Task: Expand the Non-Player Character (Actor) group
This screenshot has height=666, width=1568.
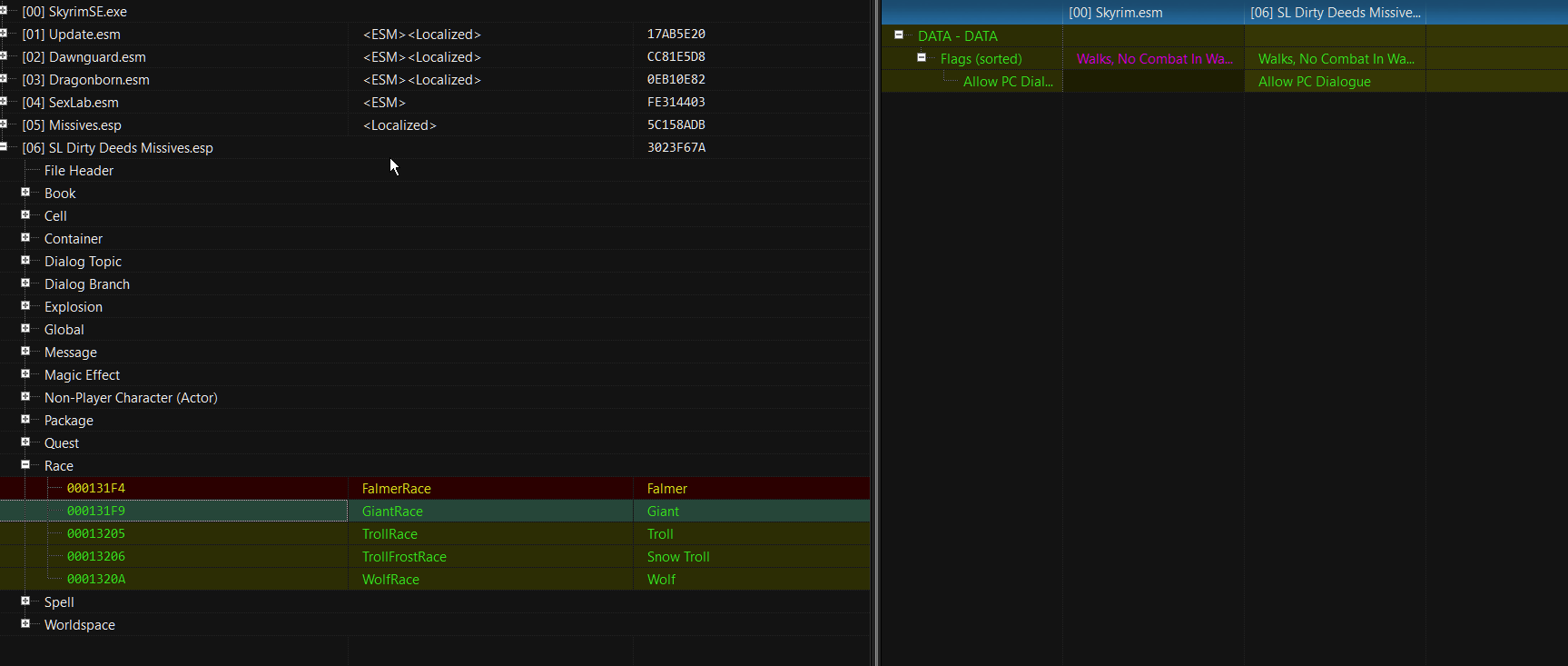Action: pos(25,397)
